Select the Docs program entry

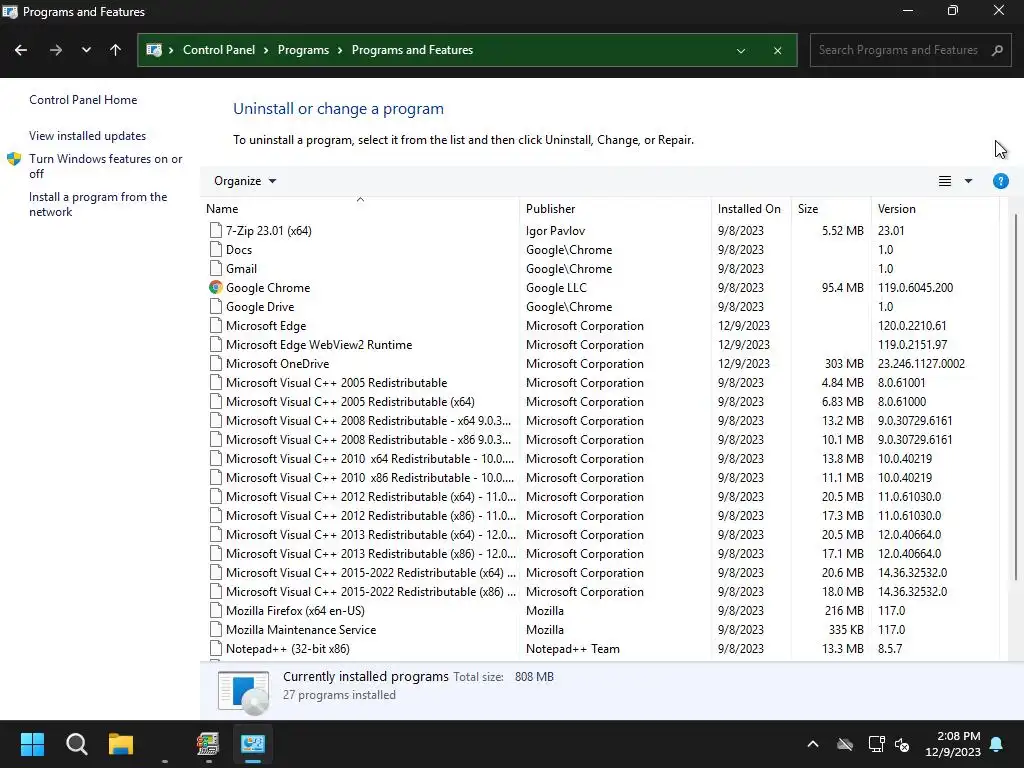pos(238,249)
